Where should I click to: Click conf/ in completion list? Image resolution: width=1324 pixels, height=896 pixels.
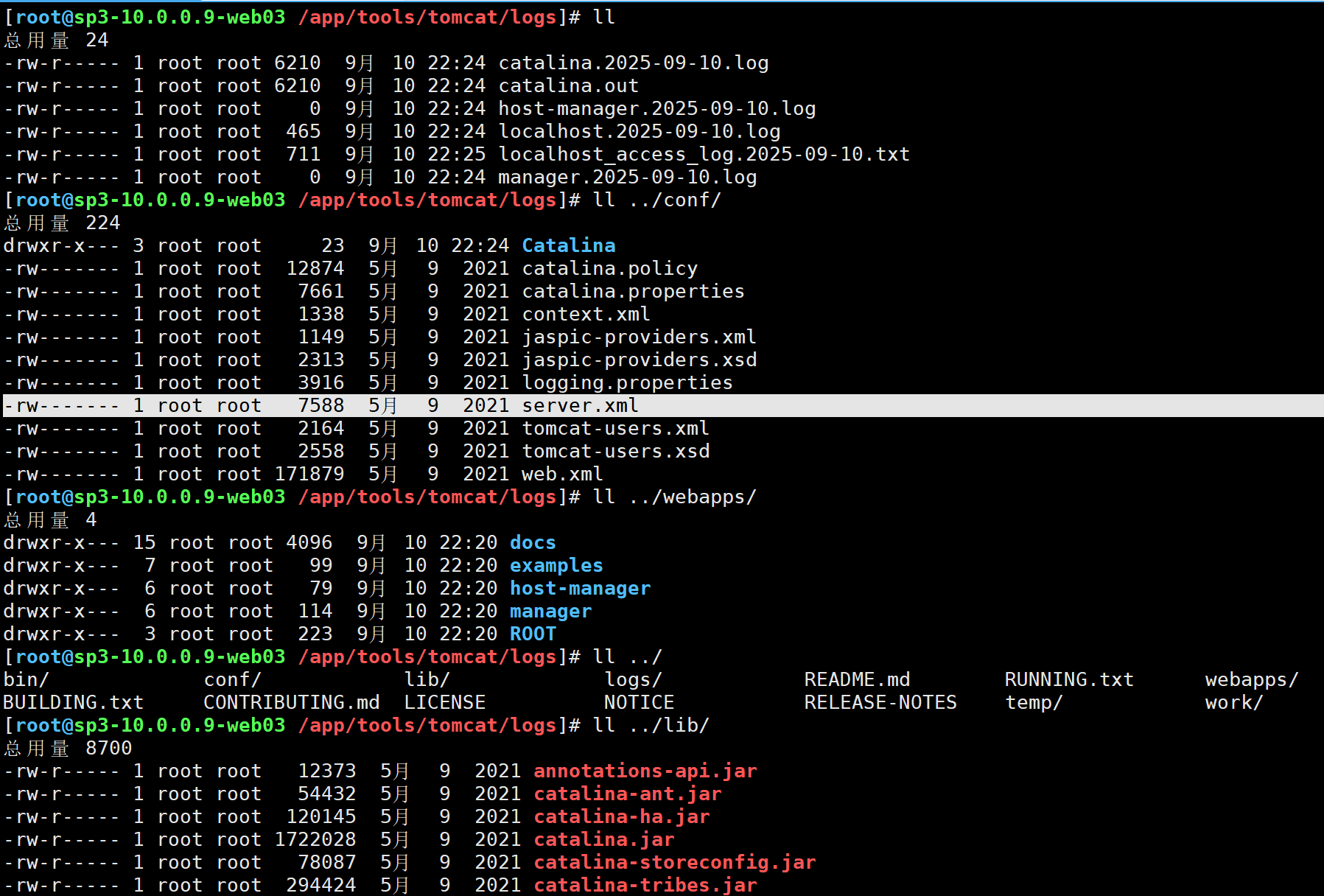233,679
